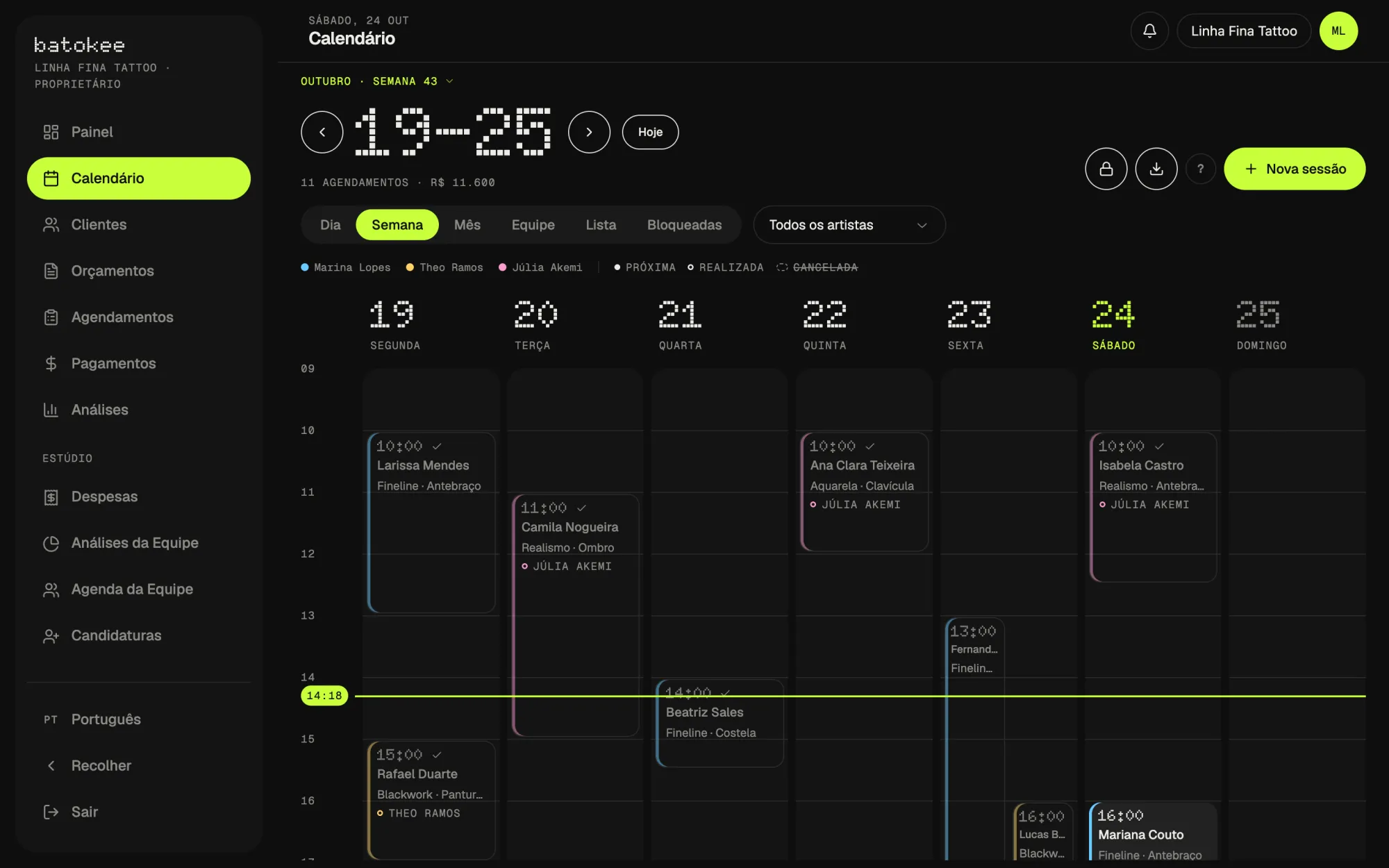Open Rafael Duarte 15:00 appointment

431,801
